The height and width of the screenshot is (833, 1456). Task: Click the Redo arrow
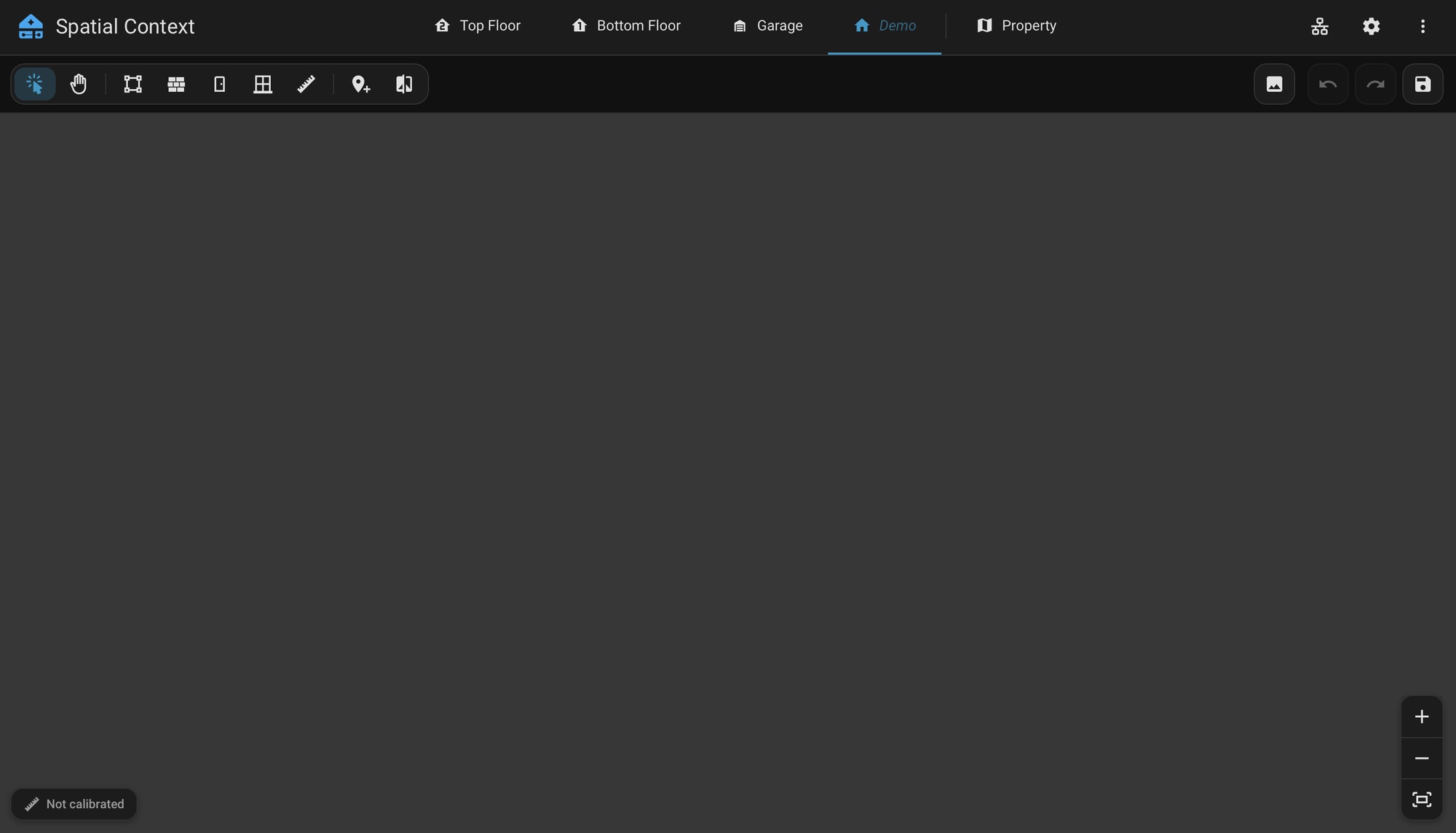tap(1375, 84)
